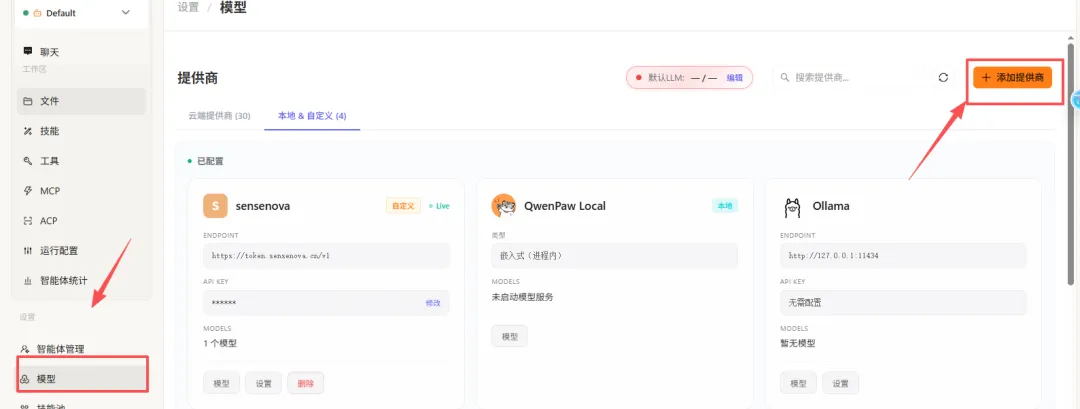Click the 嵌入式（进程内） type field
The height and width of the screenshot is (409, 1080).
(614, 255)
